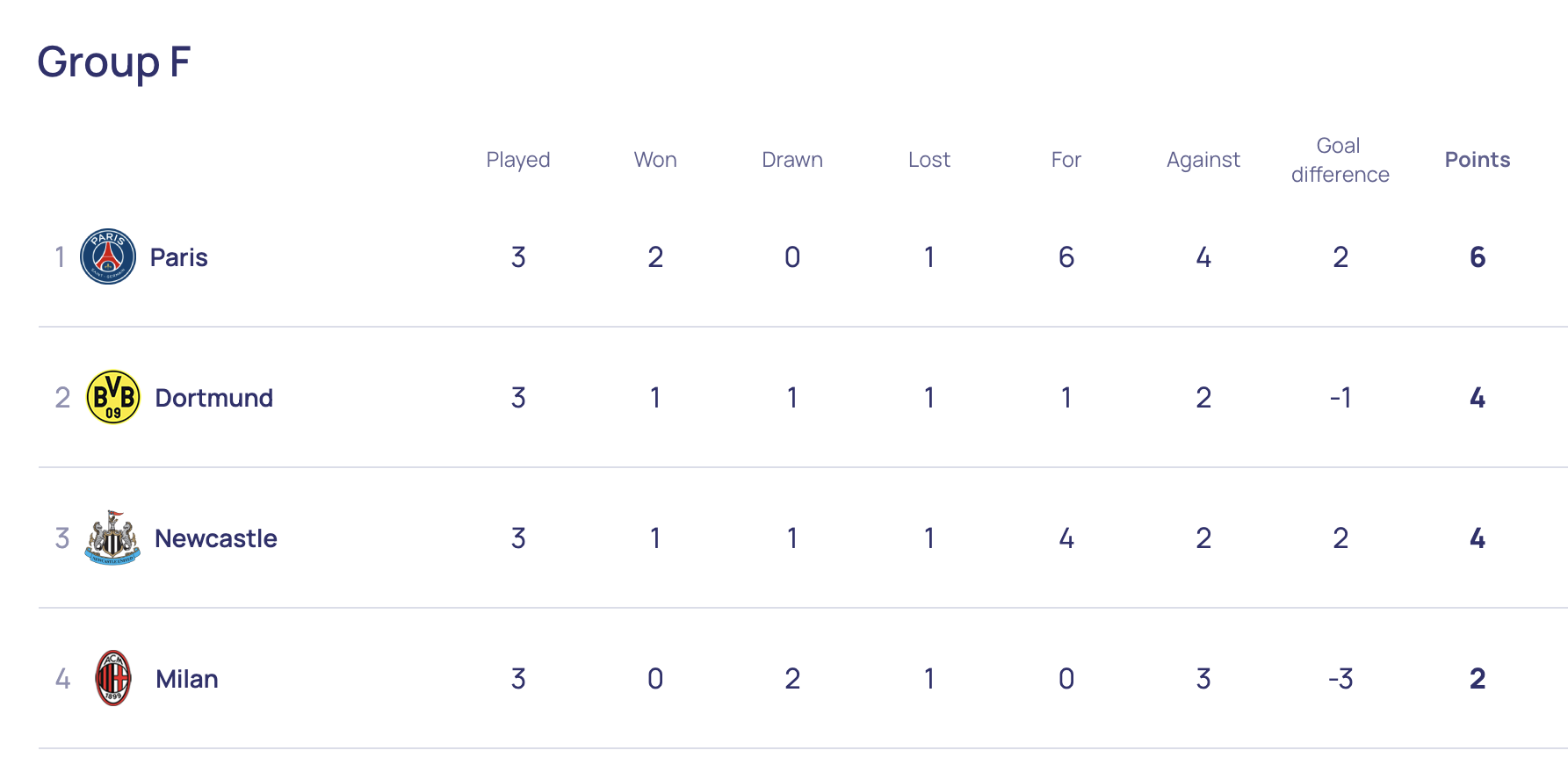Open the Newcastle team link
Viewport: 1568px width, 772px height.
[215, 538]
